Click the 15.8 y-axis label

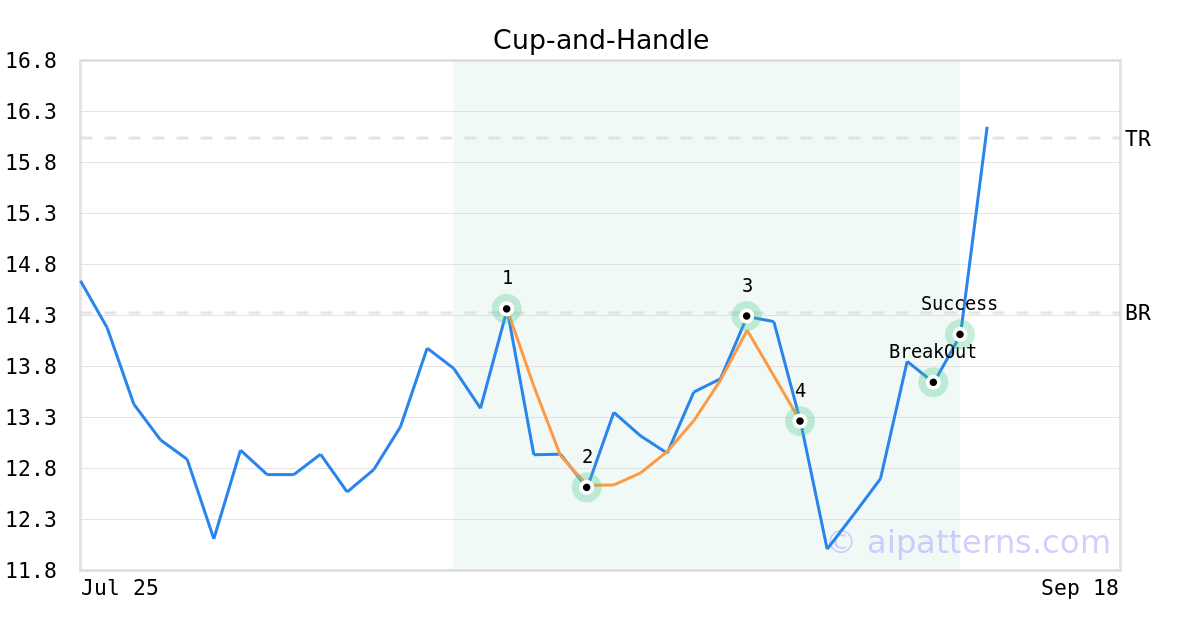(31, 163)
